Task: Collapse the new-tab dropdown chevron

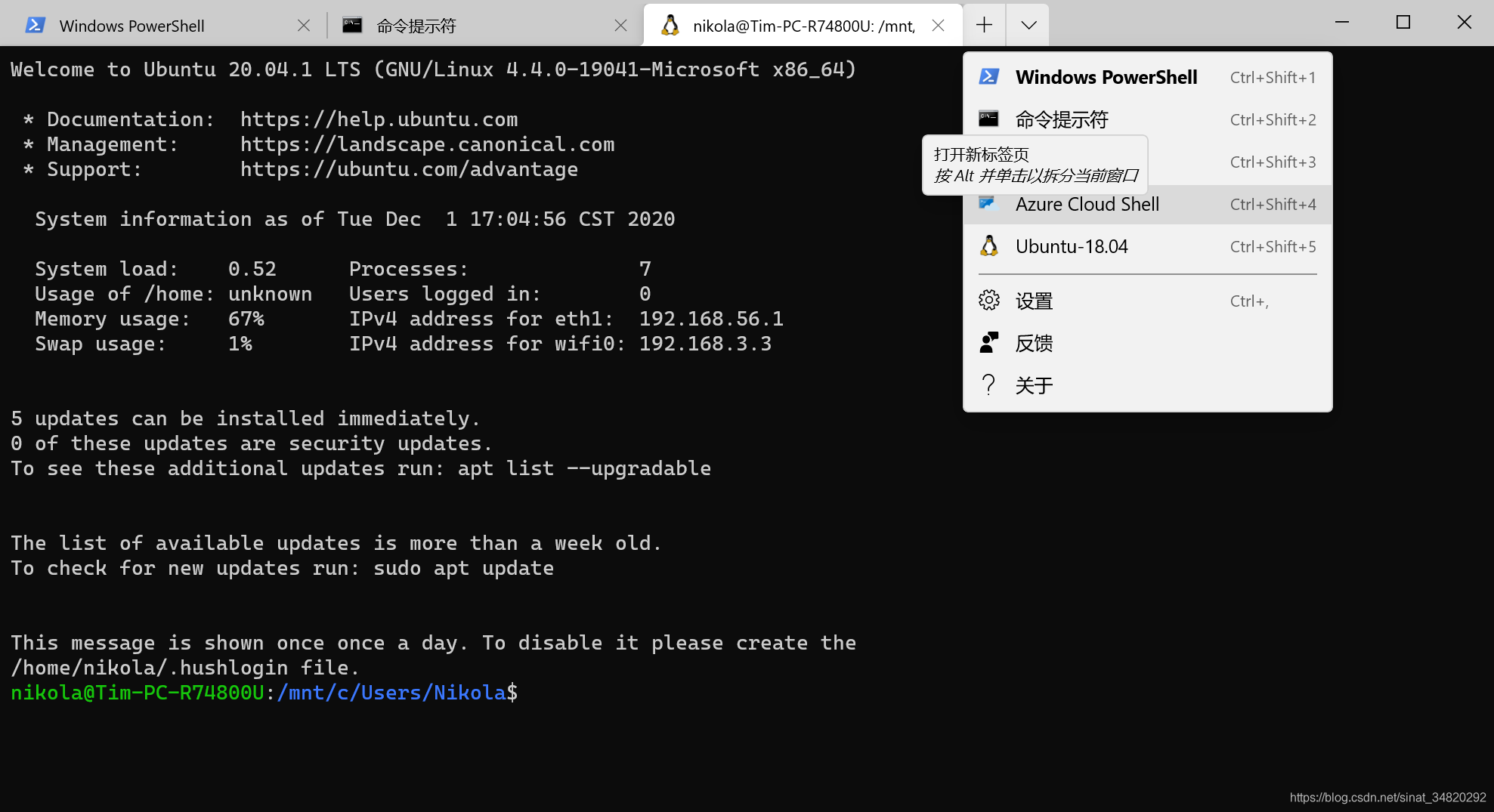Action: 1028,25
